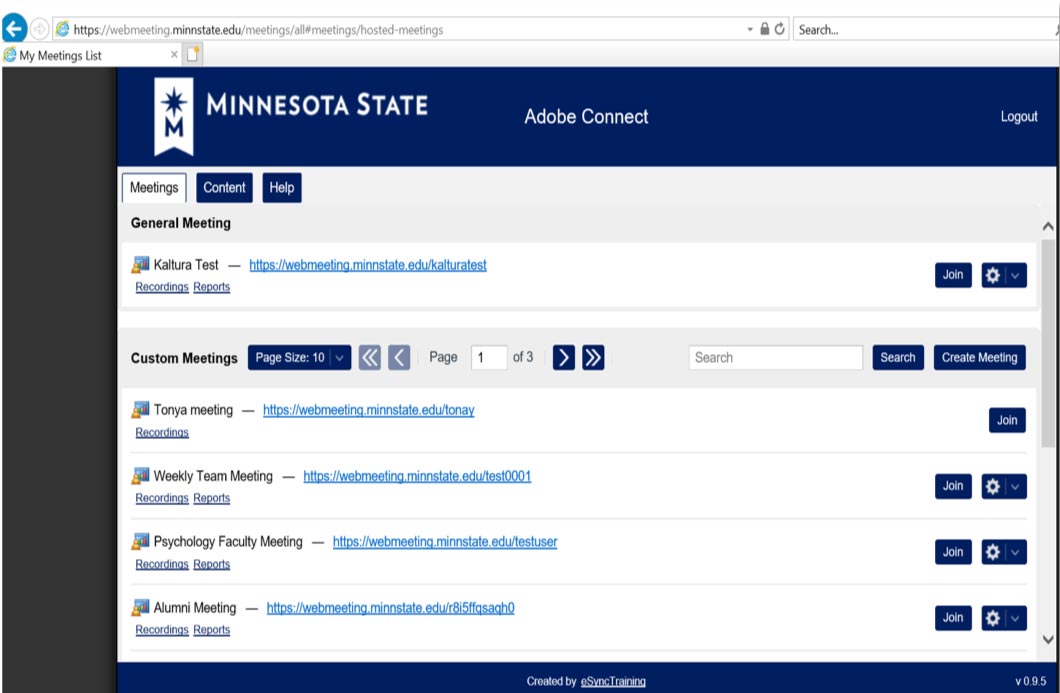Open the test0001 meeting URL link
Viewport: 1060px width, 693px height.
[417, 476]
